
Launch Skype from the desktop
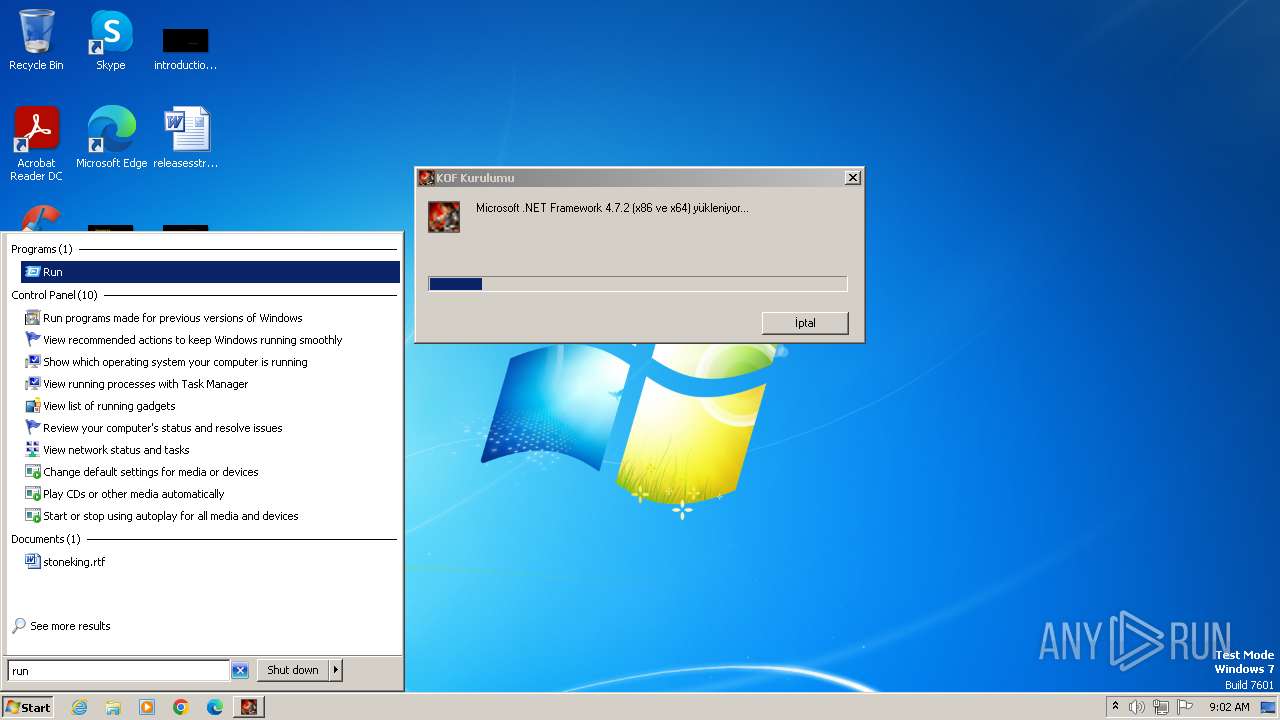110,40
